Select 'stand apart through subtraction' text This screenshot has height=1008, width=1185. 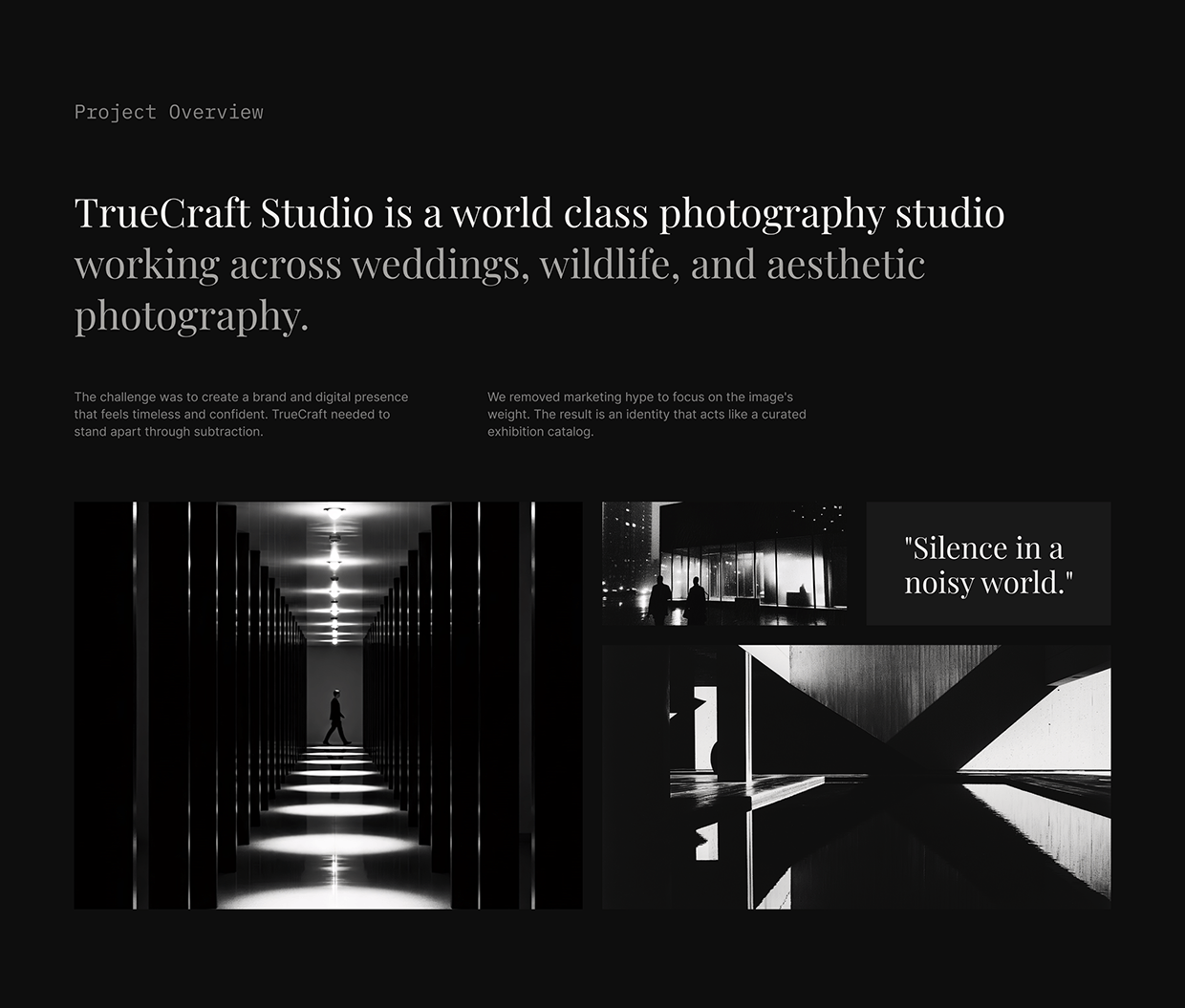167,431
